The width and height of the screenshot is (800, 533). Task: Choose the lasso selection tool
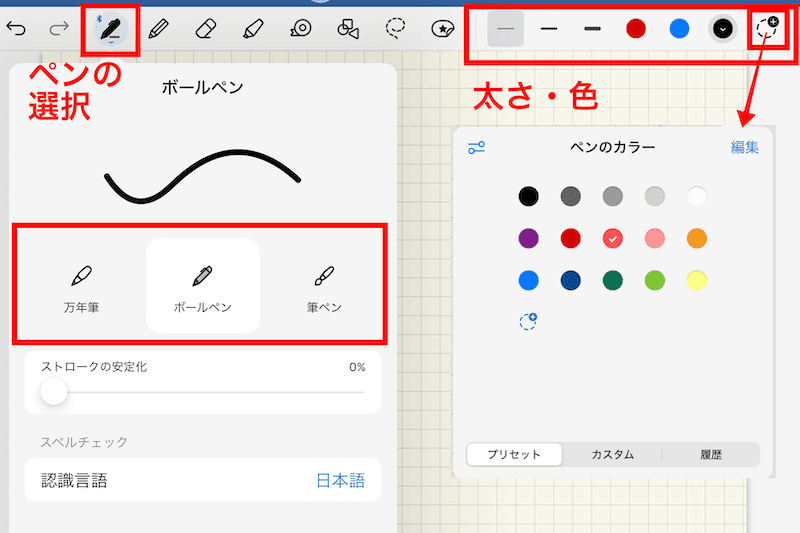pos(395,29)
